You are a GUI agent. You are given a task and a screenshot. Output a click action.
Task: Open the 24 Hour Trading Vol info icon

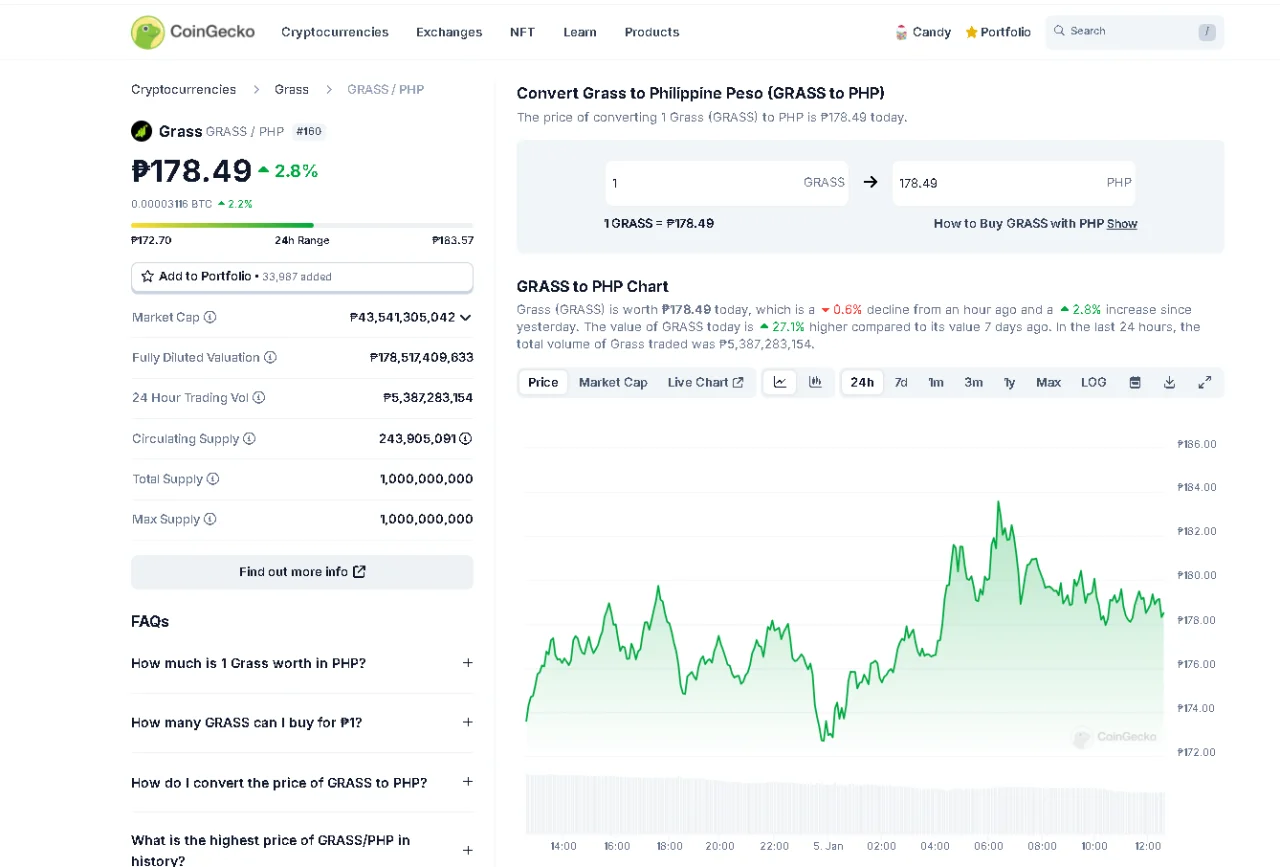click(x=259, y=397)
